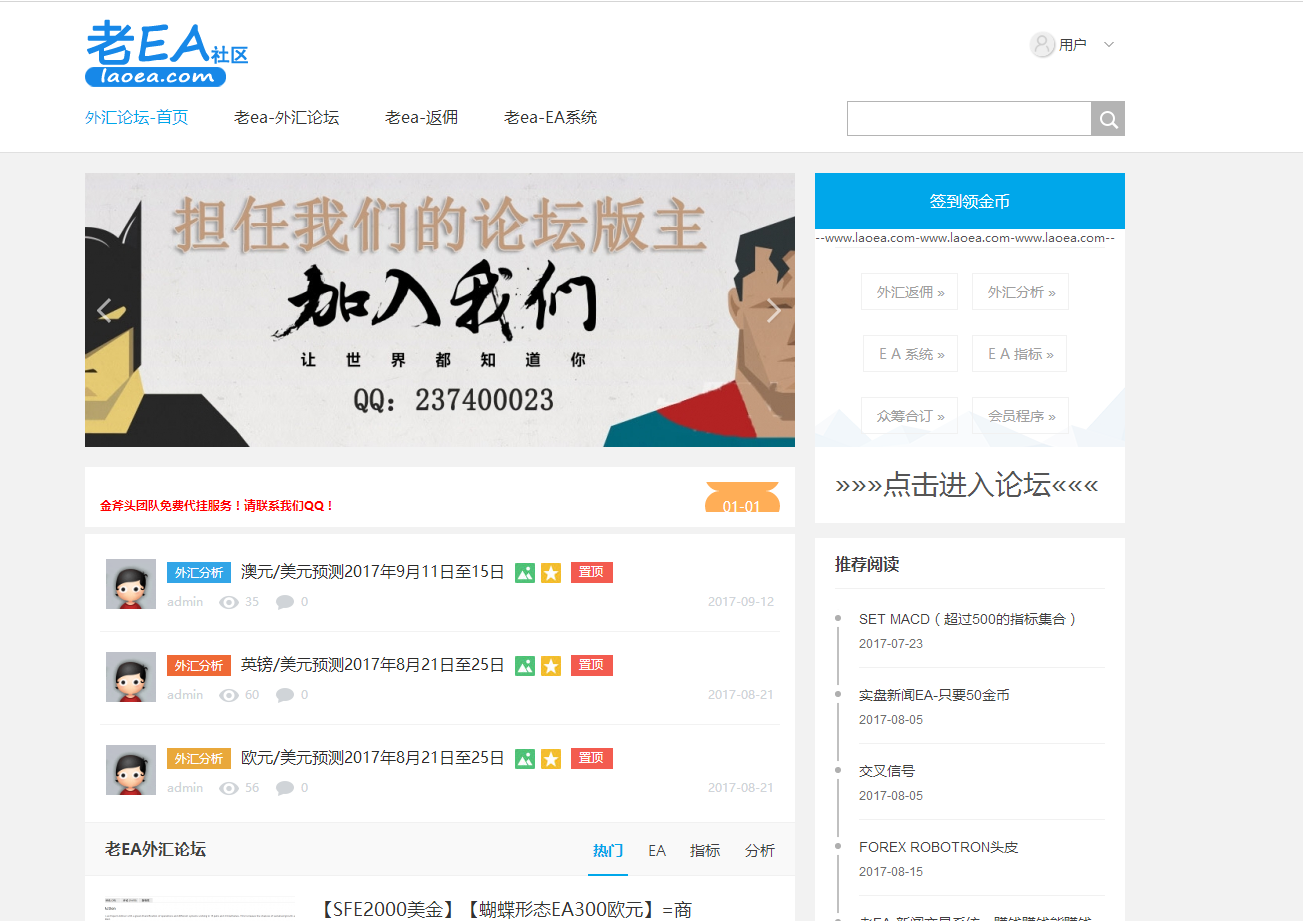Image resolution: width=1303 pixels, height=921 pixels.
Task: Click the 老EA外汇论坛 section heading
Action: click(x=155, y=849)
